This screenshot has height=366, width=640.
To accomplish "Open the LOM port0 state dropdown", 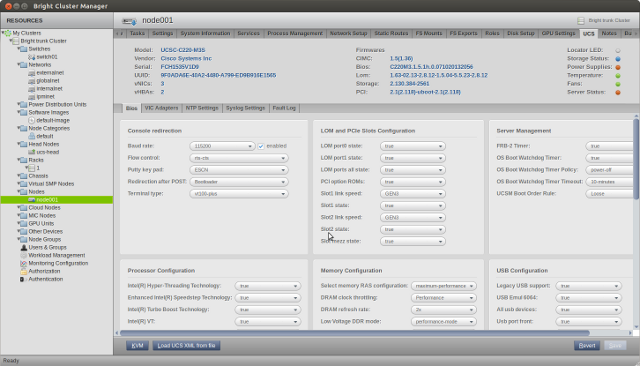I will click(x=413, y=146).
